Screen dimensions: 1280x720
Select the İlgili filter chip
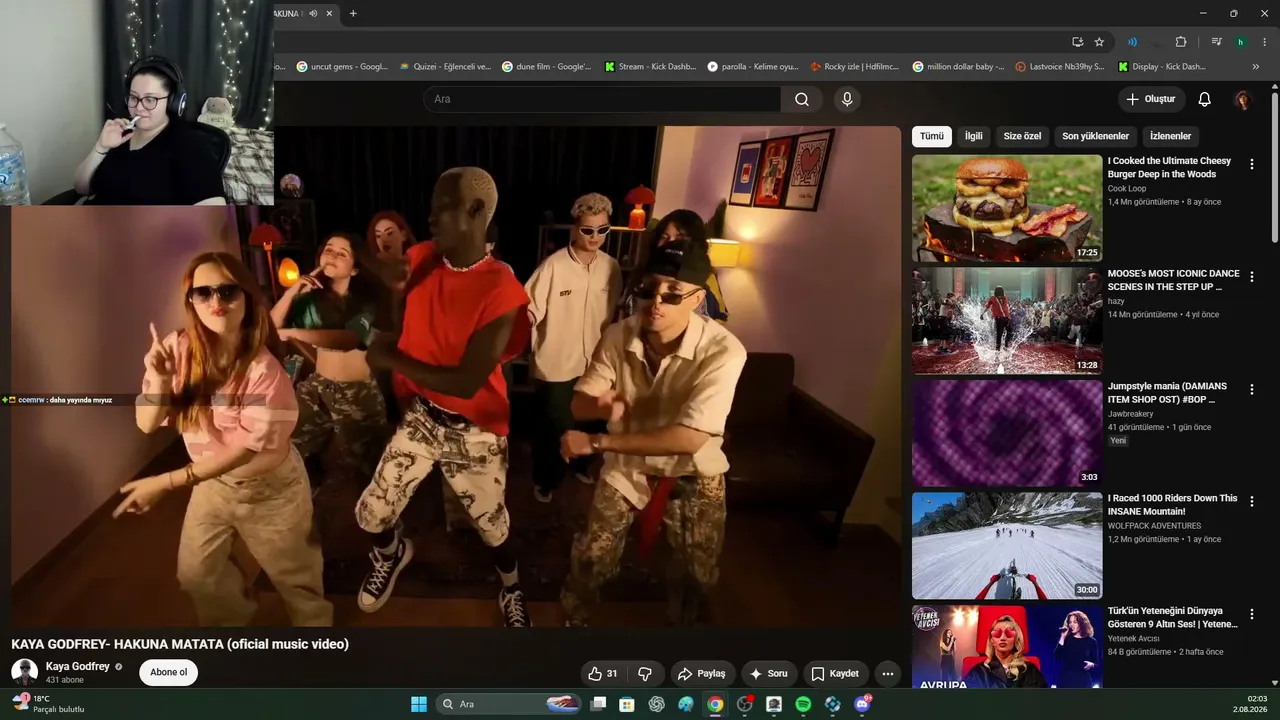tap(974, 136)
